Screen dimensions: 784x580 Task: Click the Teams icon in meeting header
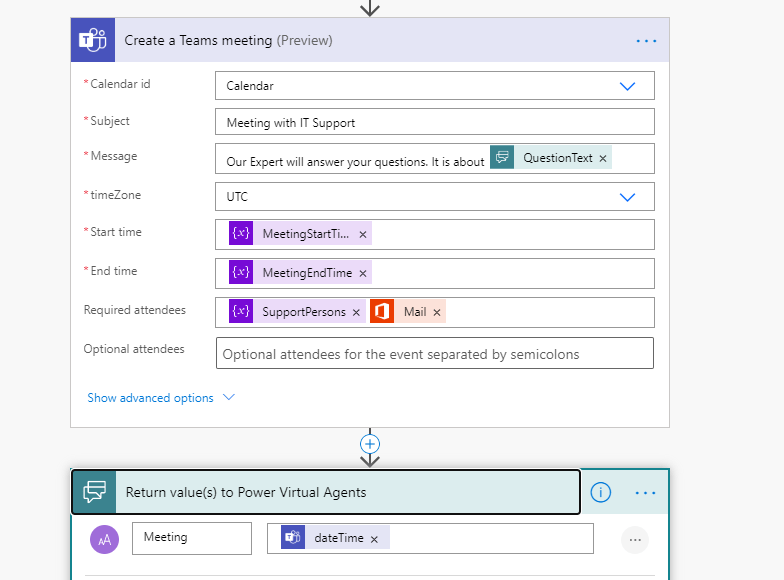click(x=93, y=41)
